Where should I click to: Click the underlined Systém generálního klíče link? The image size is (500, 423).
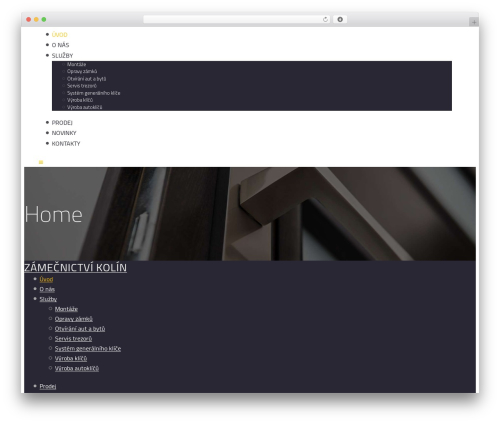[x=88, y=349]
